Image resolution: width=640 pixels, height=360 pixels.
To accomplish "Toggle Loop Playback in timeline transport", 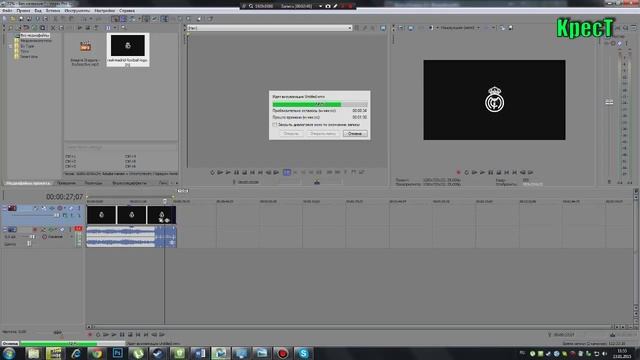I will tap(98, 335).
